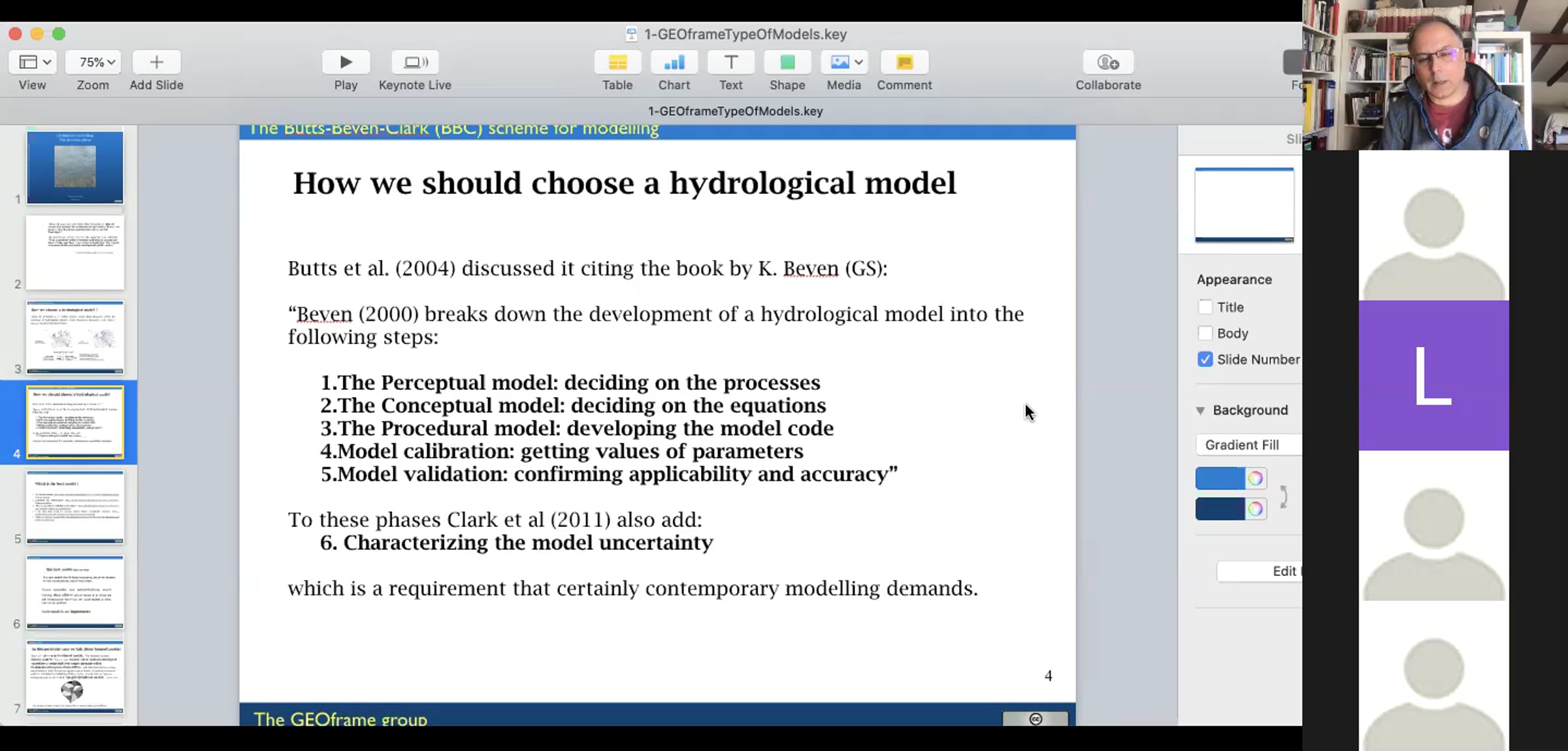1568x751 pixels.
Task: Insert a shape with the Shape icon
Action: pos(787,62)
